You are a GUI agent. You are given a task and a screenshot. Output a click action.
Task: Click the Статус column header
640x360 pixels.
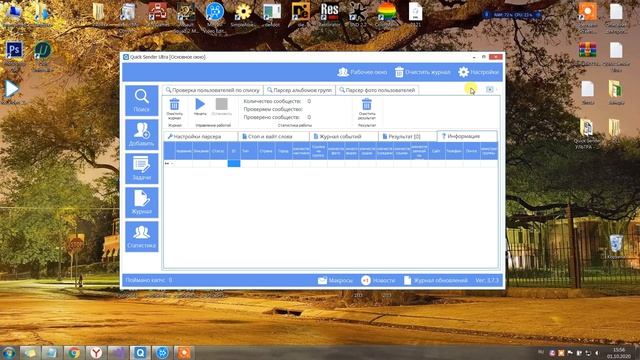[x=218, y=151]
